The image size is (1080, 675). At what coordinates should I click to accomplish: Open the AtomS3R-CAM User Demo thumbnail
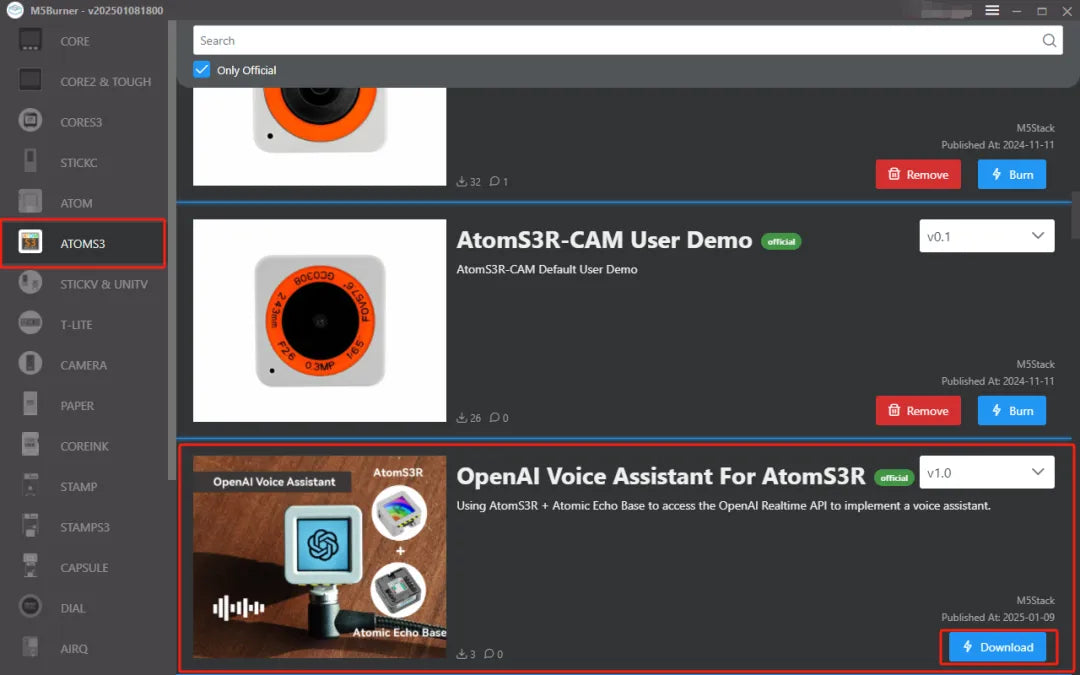pyautogui.click(x=320, y=320)
